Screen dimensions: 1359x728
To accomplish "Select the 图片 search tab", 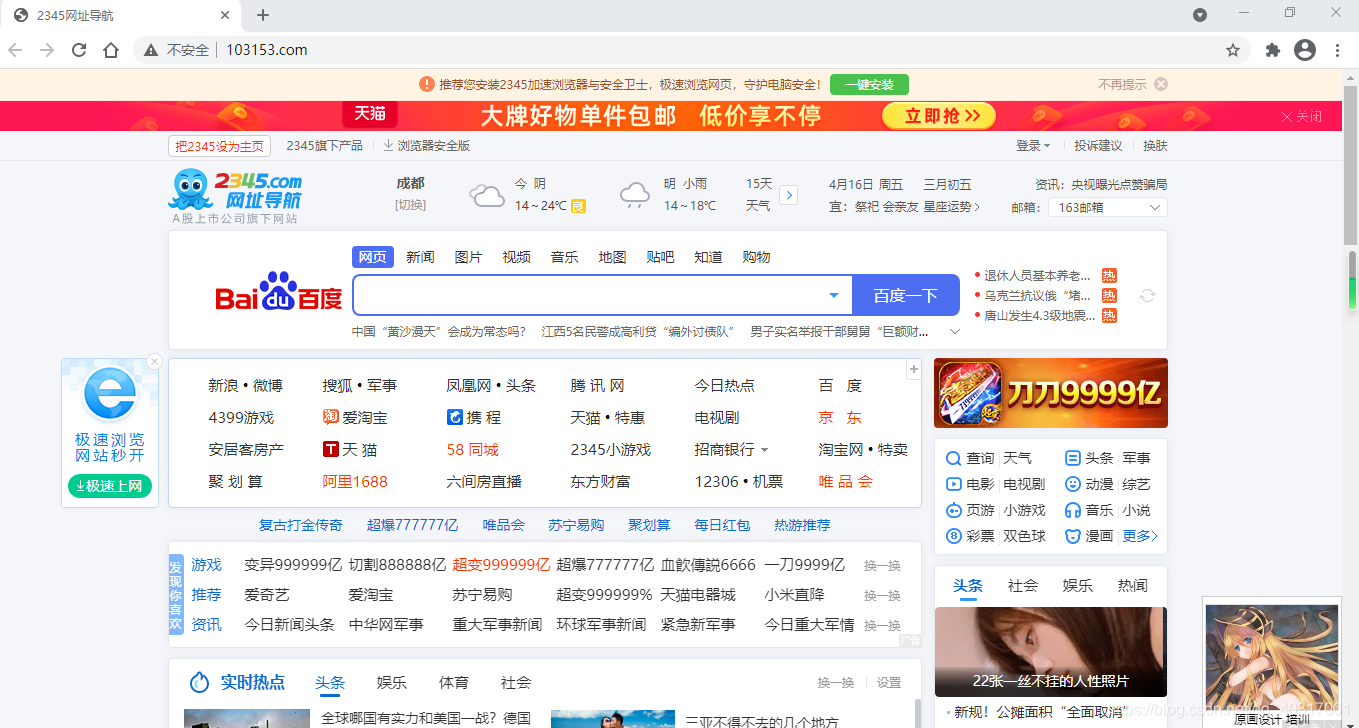I will point(468,257).
